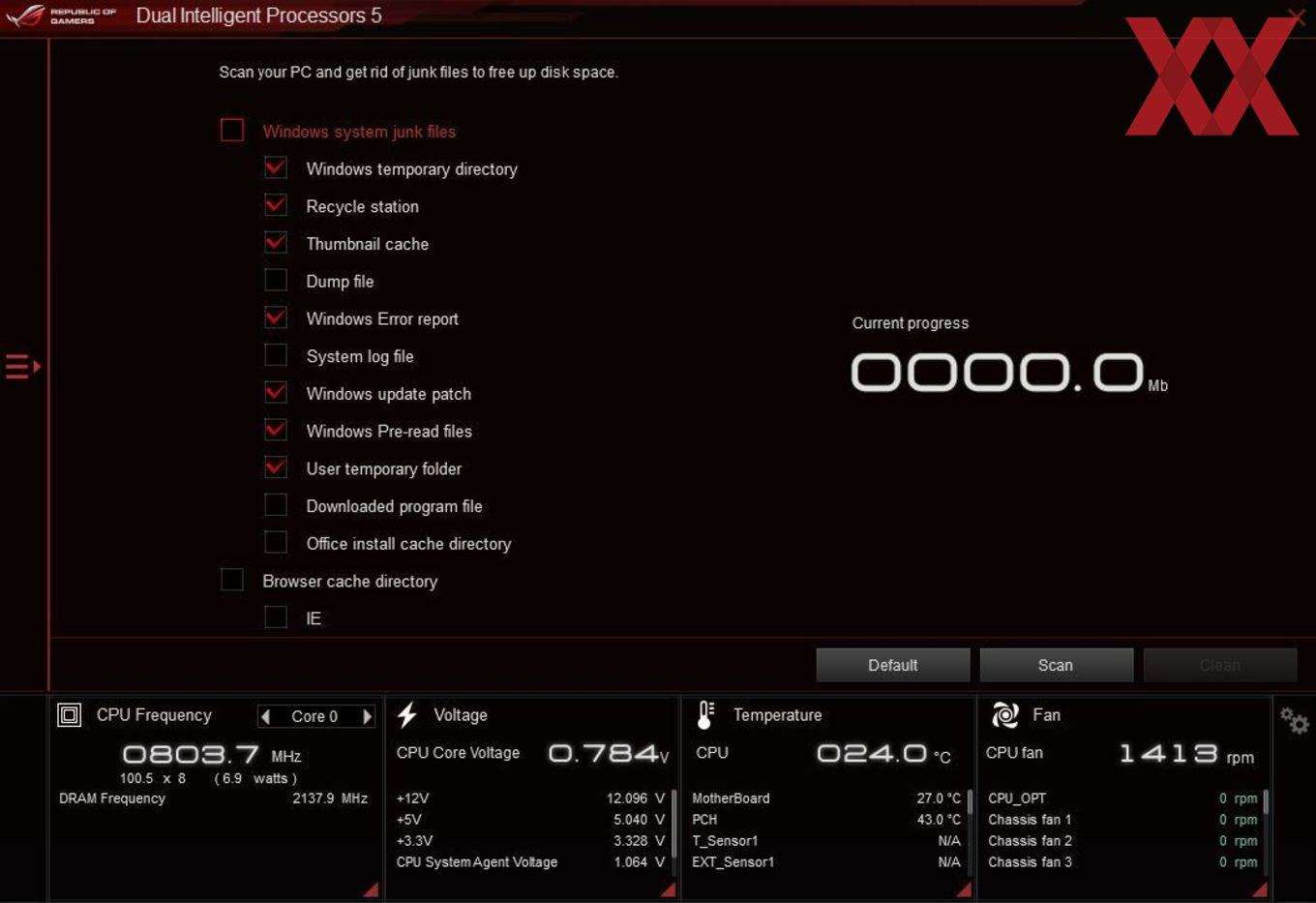Enable Office install cache directory checkbox

tap(276, 542)
